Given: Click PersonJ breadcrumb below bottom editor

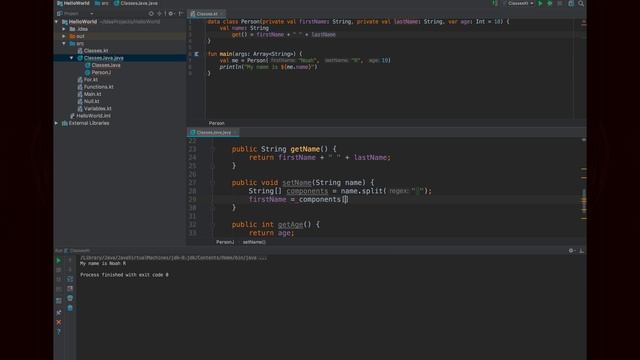Looking at the screenshot, I should click(x=225, y=242).
